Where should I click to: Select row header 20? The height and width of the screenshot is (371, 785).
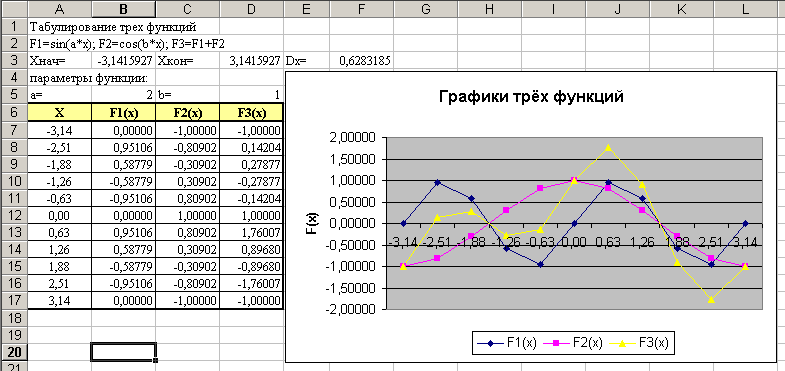(x=14, y=352)
